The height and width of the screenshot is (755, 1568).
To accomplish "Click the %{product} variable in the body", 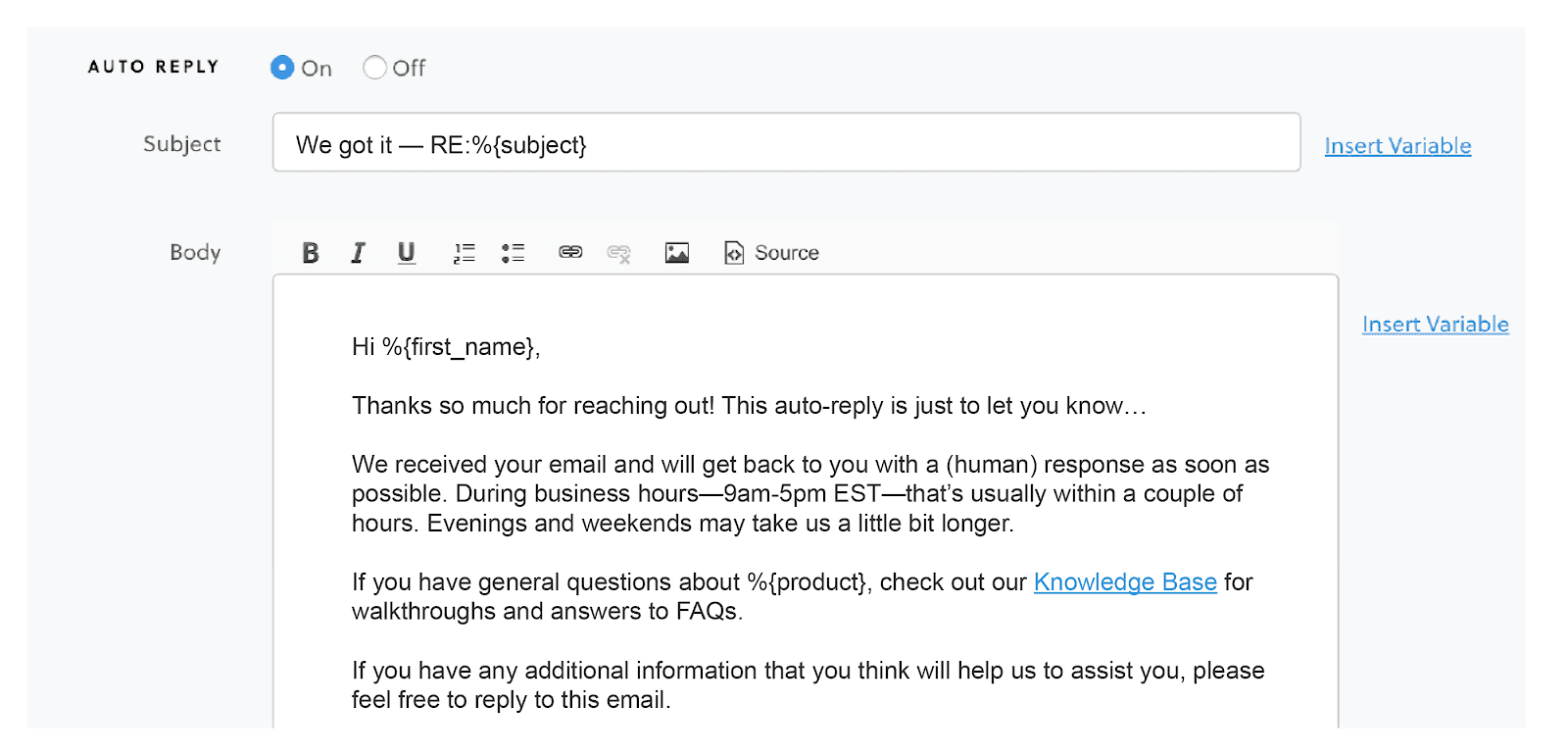I will [x=808, y=582].
